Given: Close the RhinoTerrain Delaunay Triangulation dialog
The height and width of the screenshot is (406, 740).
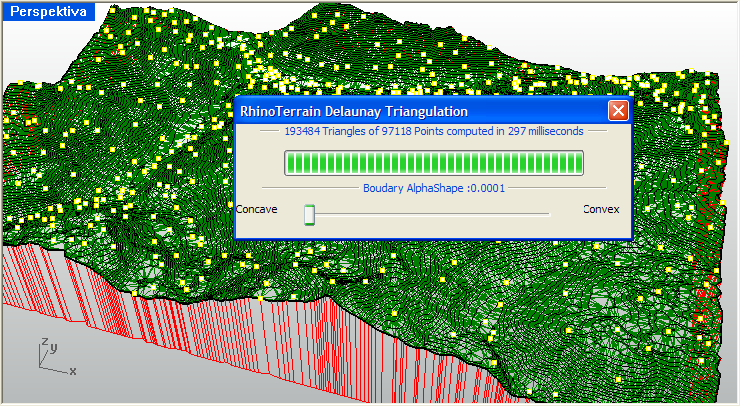Looking at the screenshot, I should click(x=618, y=111).
